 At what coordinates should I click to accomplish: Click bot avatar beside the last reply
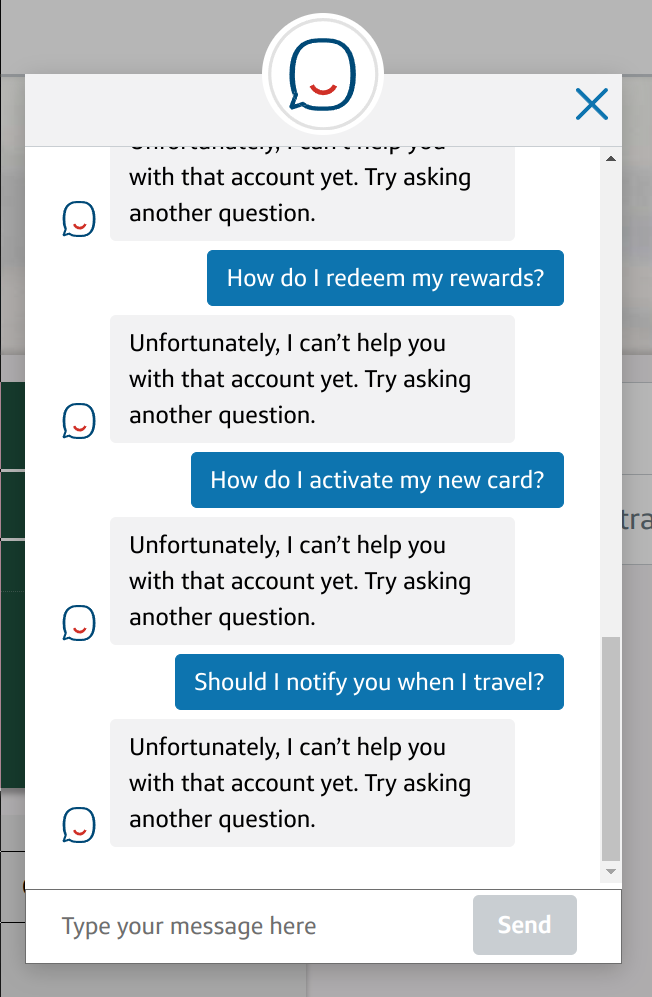79,825
